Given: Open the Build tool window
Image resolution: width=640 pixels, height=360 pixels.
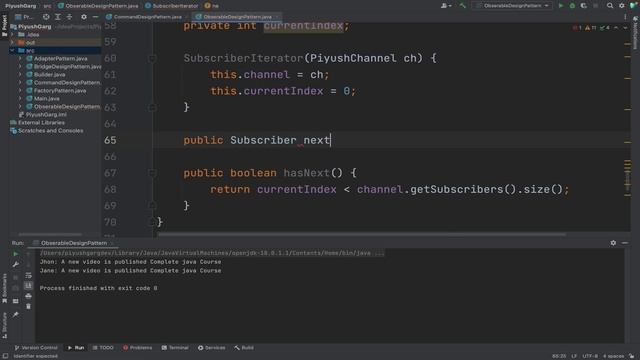Looking at the screenshot, I should click(x=244, y=348).
